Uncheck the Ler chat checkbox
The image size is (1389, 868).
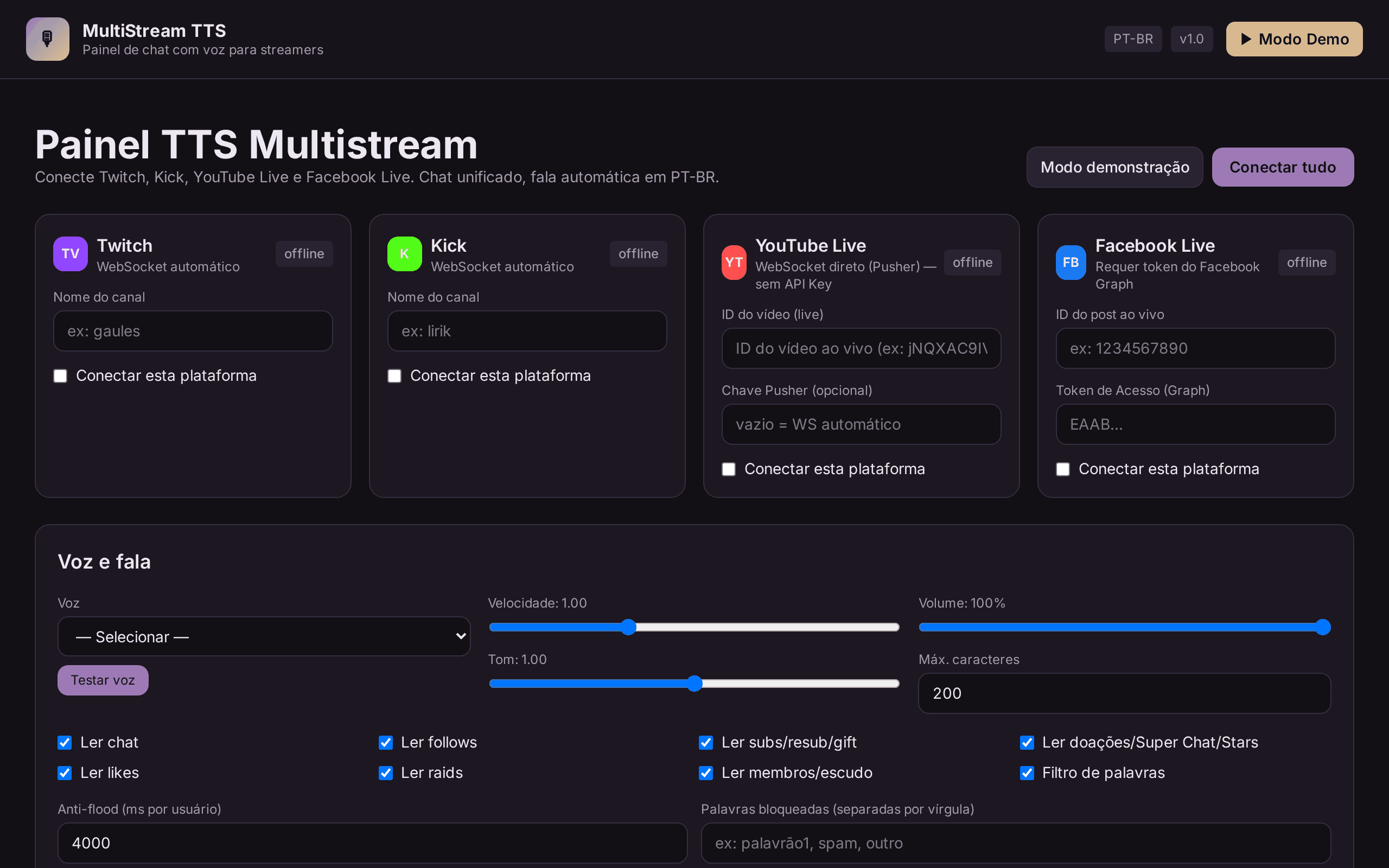(x=65, y=743)
